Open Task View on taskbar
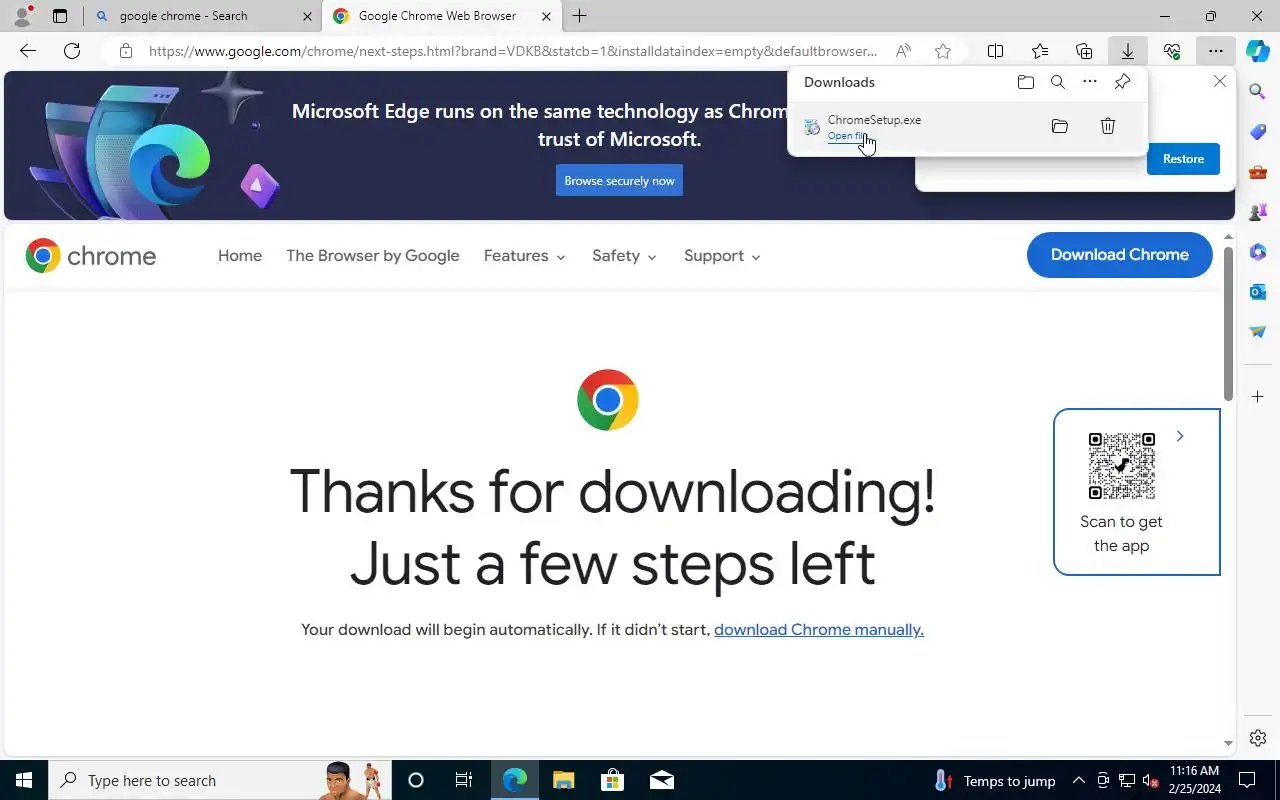This screenshot has width=1280, height=800. pyautogui.click(x=464, y=780)
